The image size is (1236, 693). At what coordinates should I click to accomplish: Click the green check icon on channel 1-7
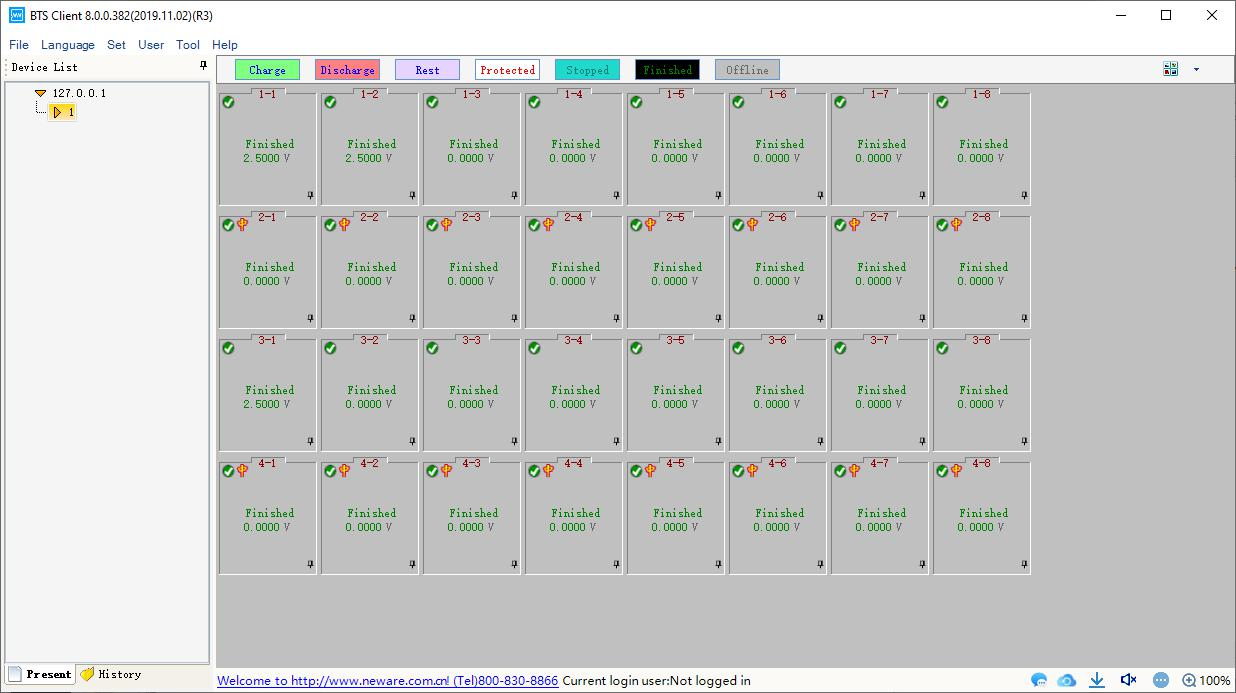840,102
